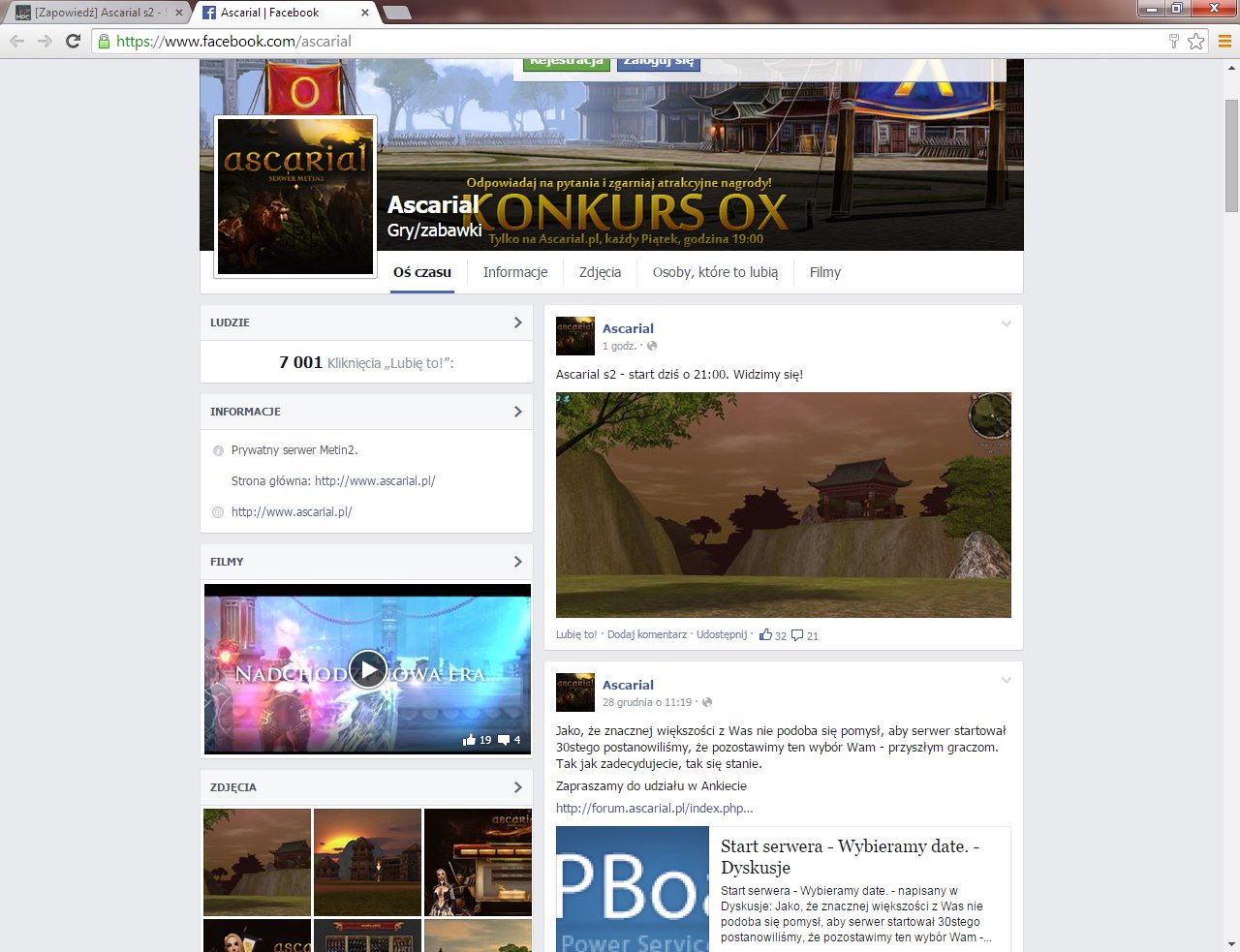Switch to the Informacje tab
The height and width of the screenshot is (952, 1240).
point(515,272)
